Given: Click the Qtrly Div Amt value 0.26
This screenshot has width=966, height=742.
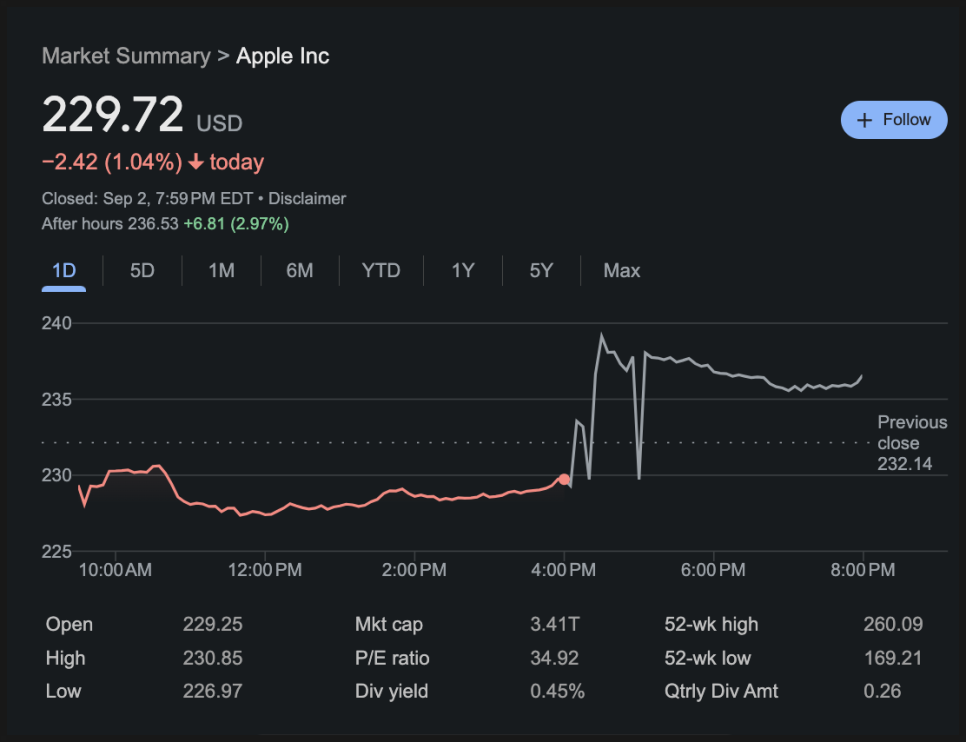Looking at the screenshot, I should [x=882, y=691].
